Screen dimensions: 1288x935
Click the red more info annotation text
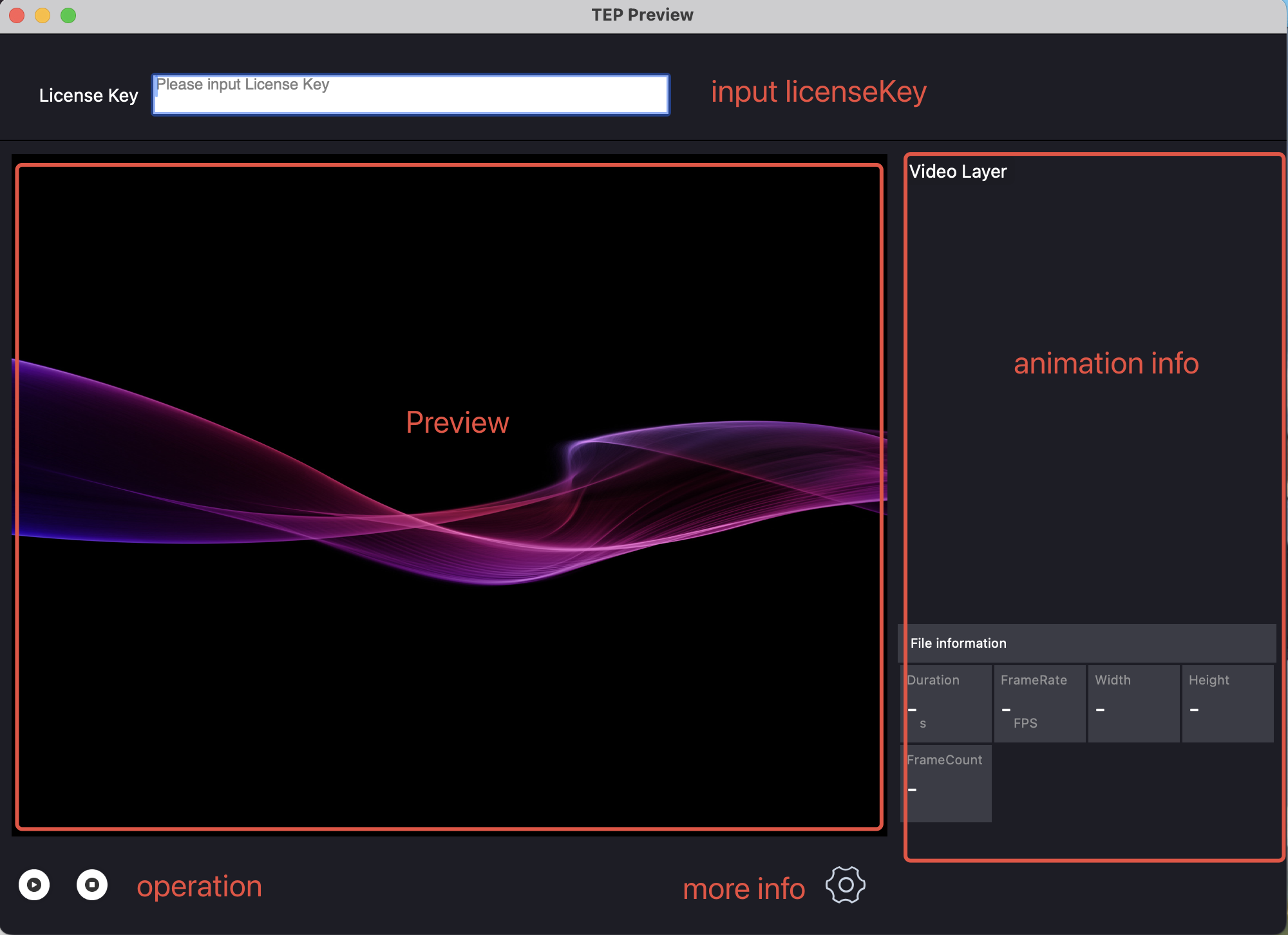click(744, 889)
